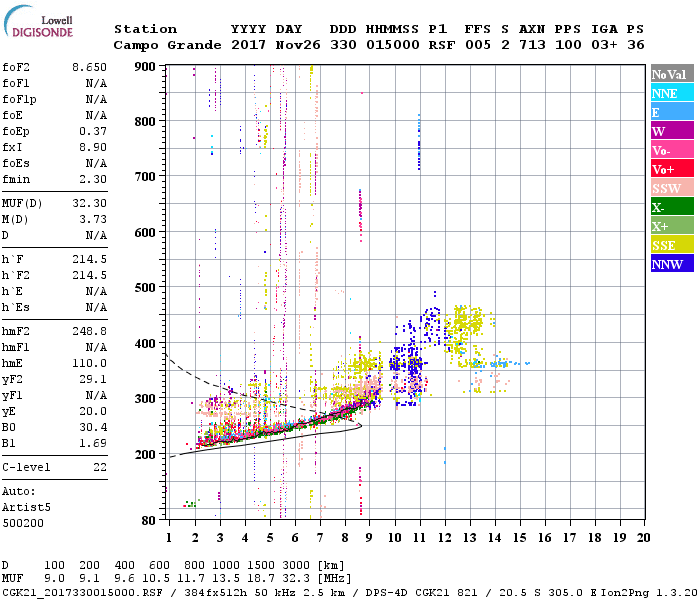Click the foF2 value 8.650

pos(89,67)
